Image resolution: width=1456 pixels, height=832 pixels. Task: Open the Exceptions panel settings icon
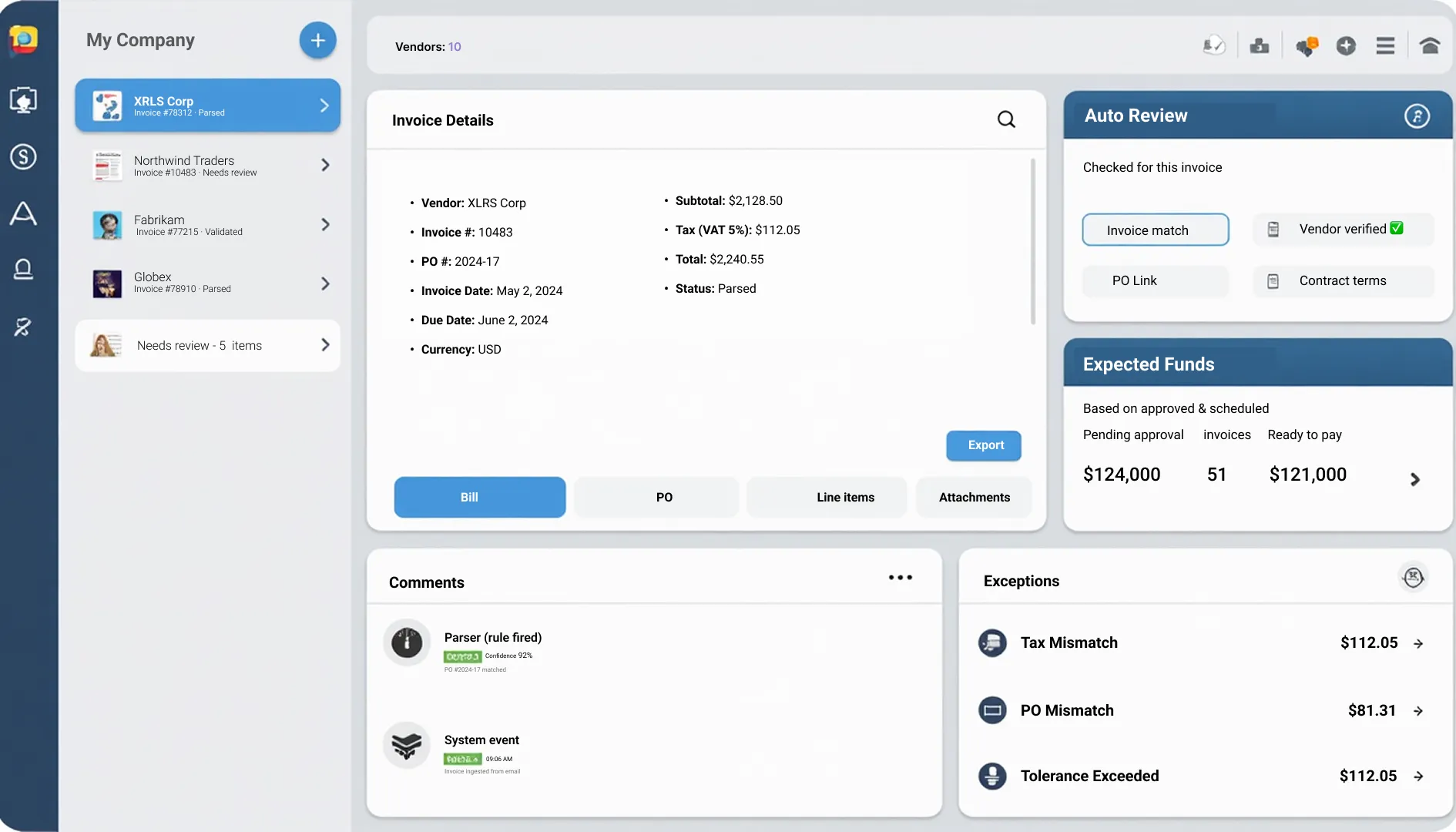click(1413, 578)
